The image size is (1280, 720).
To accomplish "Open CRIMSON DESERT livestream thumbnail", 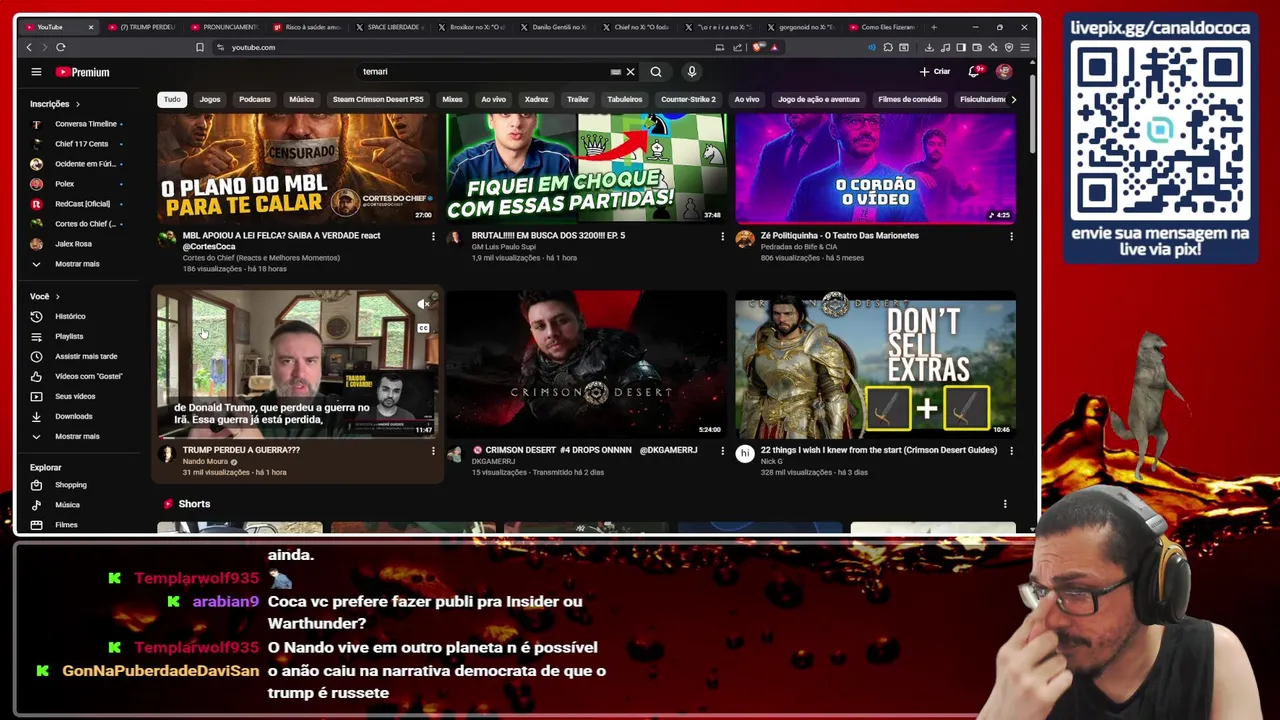I will 586,365.
